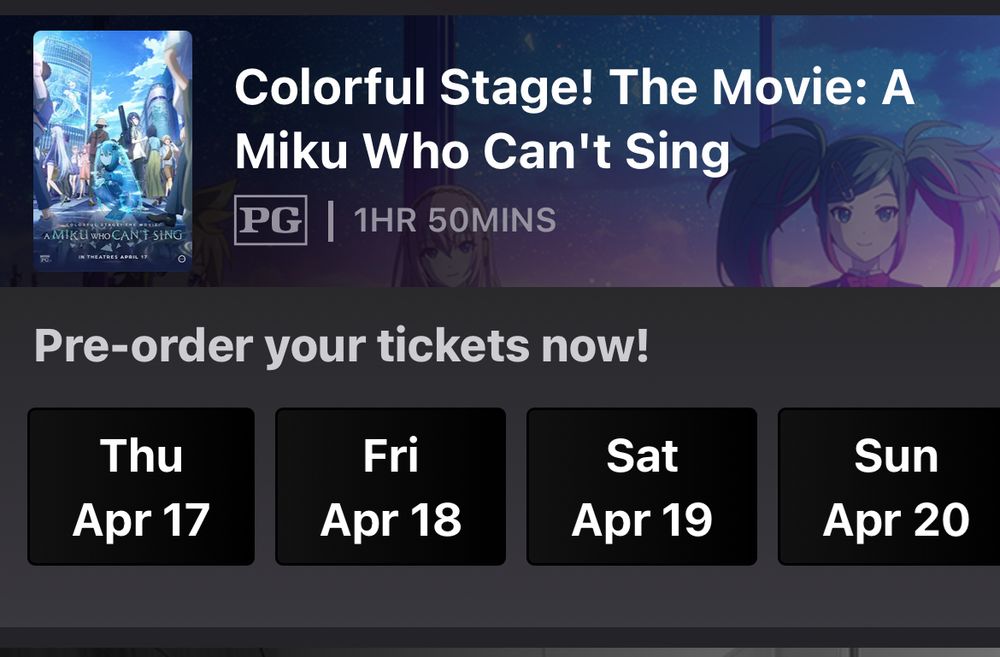Screen dimensions: 1000x657
Task: Pick Sat Apr 19 date tile
Action: point(641,486)
